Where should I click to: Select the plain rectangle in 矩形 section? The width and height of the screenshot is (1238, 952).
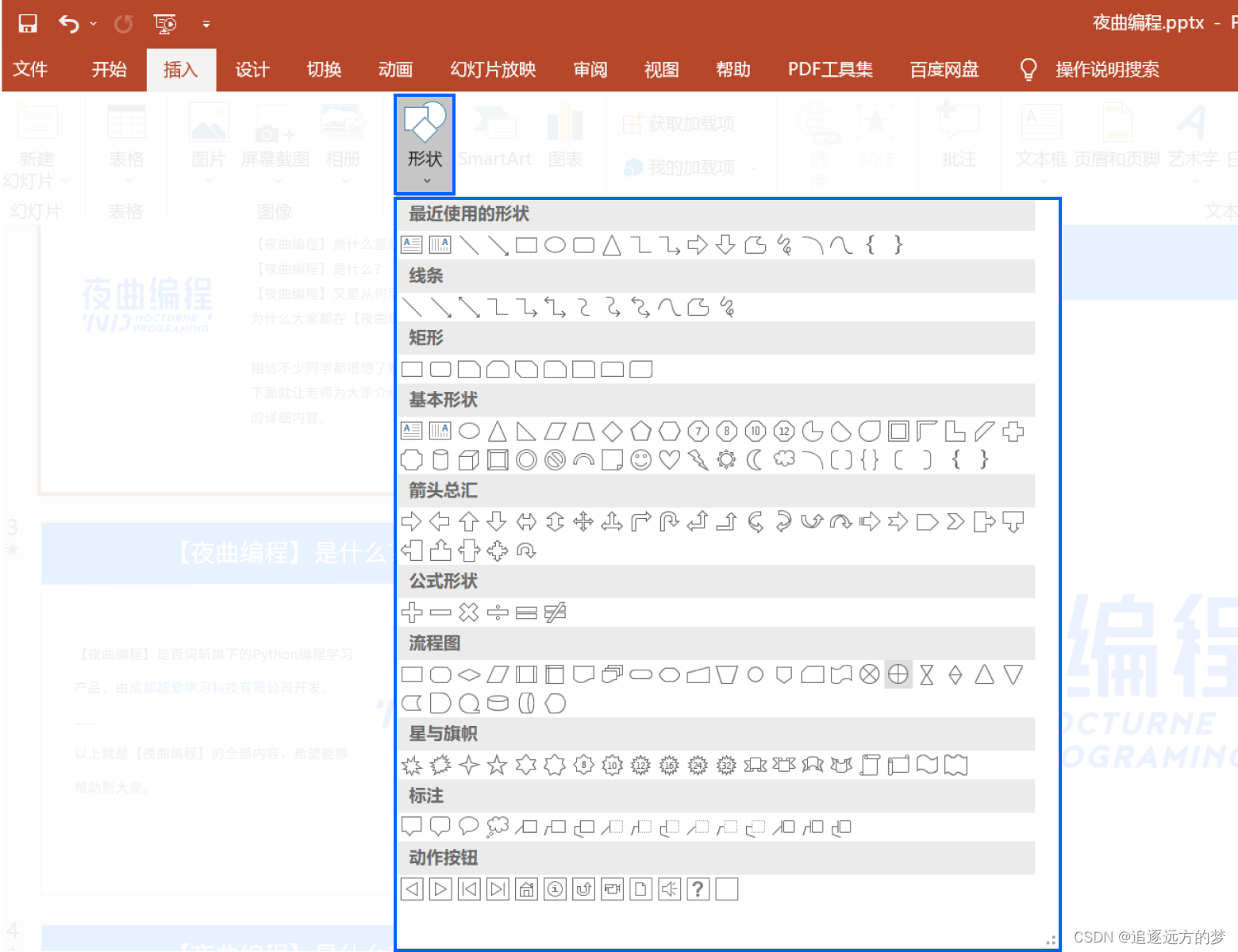tap(412, 369)
